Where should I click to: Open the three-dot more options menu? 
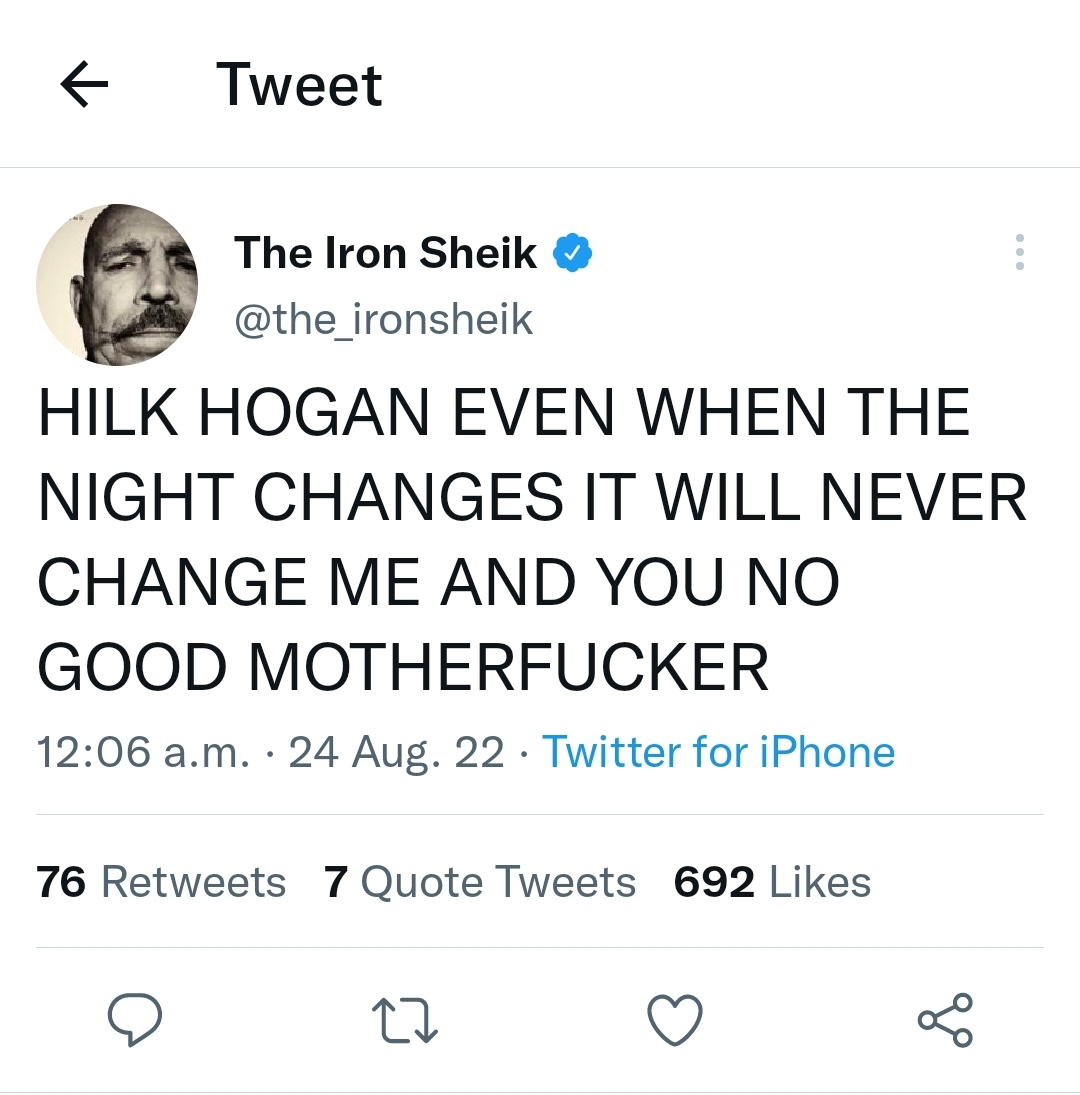pyautogui.click(x=1019, y=252)
